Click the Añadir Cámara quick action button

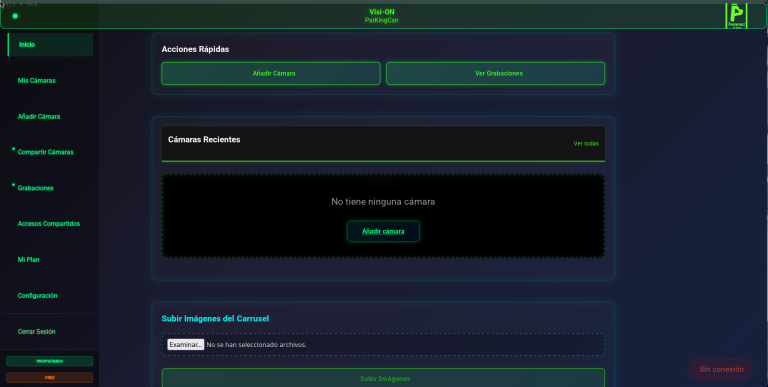[271, 73]
